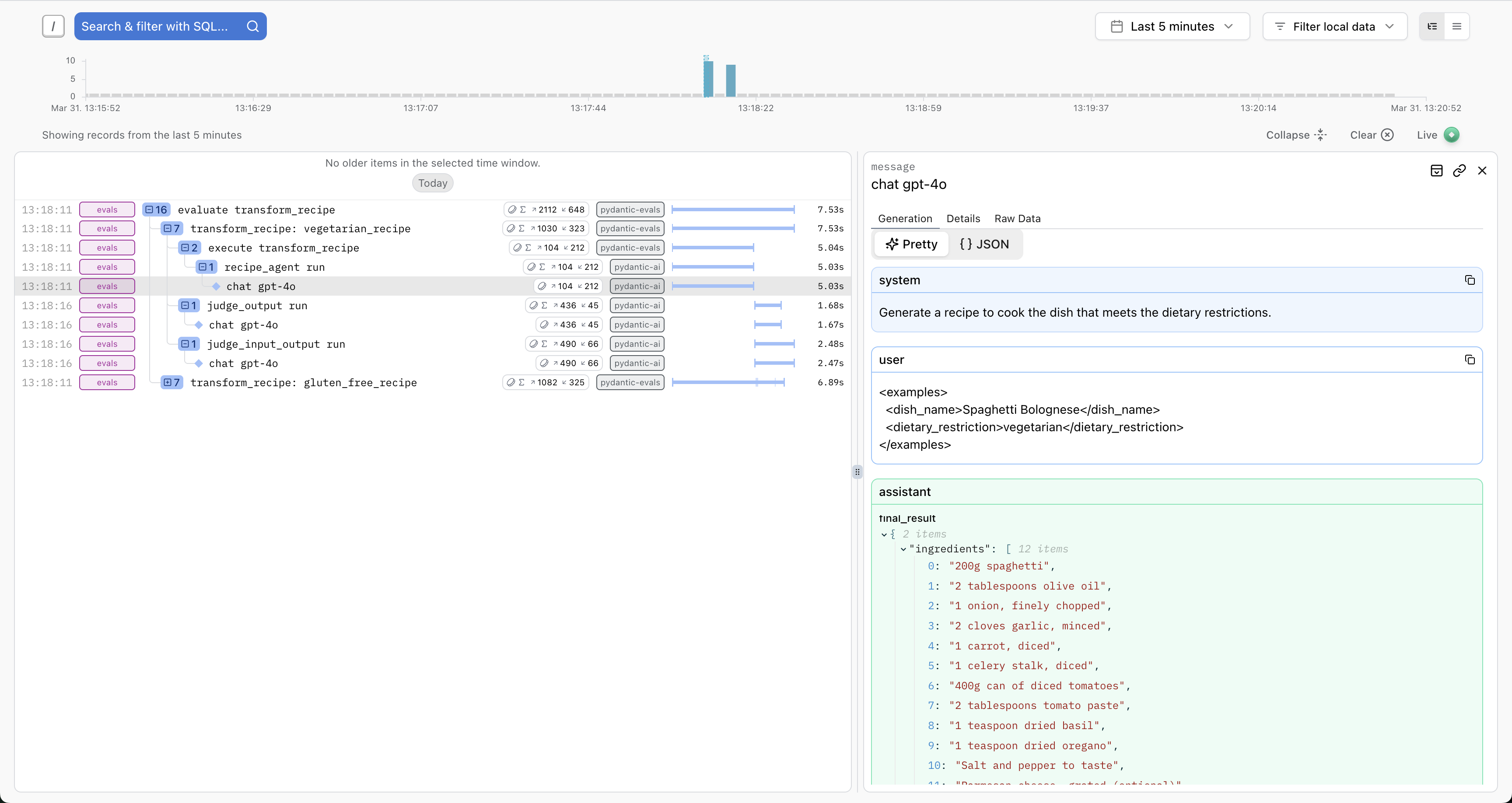Copy a link to this span

click(x=1460, y=170)
